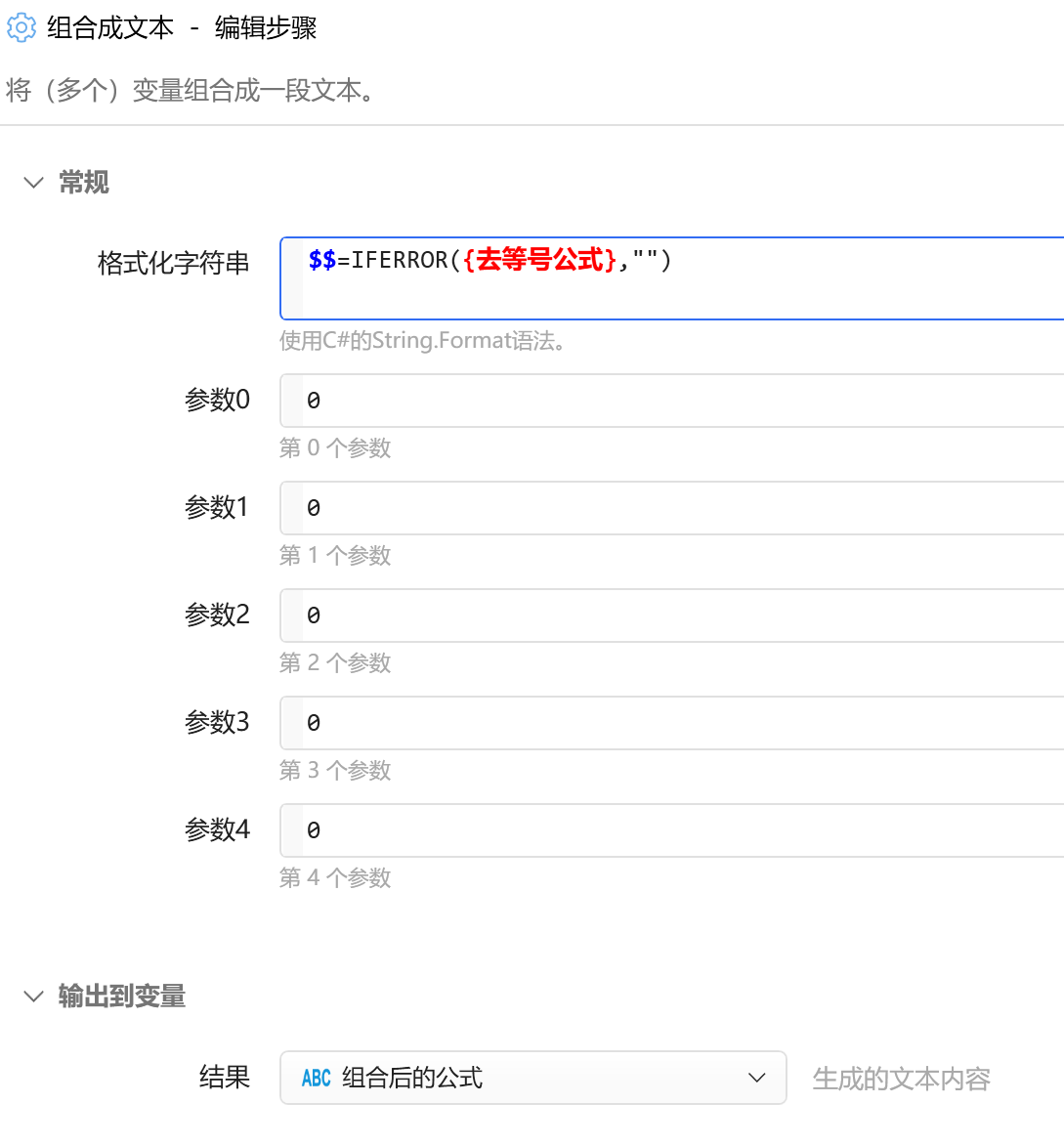Click the 输出到变量 section header text
Viewport: 1064px width, 1146px height.
click(122, 997)
